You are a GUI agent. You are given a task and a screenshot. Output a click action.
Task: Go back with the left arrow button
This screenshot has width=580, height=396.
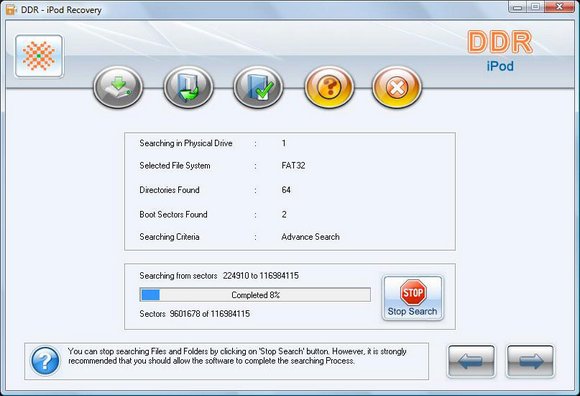pos(471,361)
